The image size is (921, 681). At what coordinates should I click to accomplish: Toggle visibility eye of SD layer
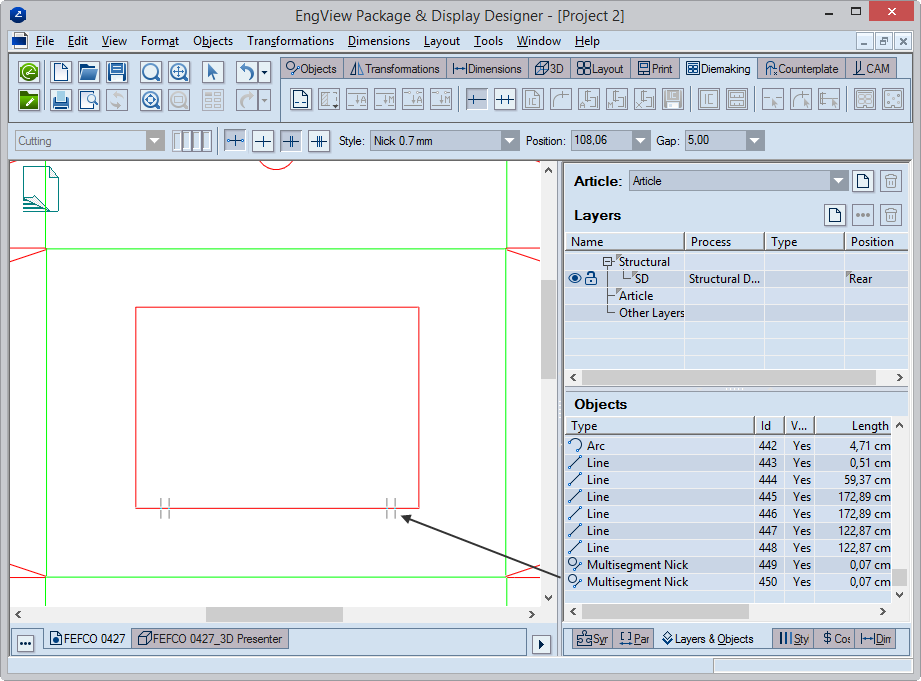click(575, 279)
